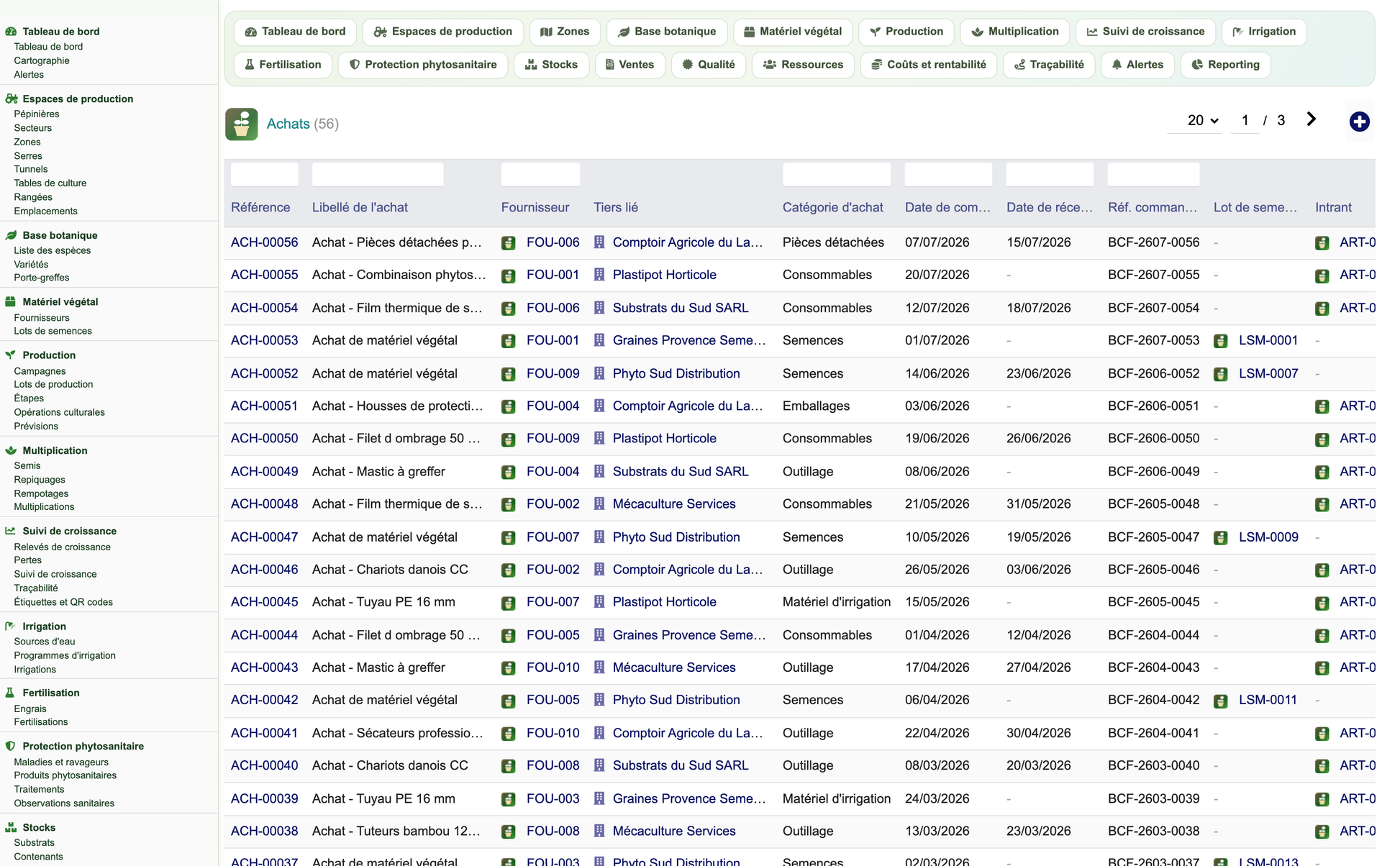
Task: Click Achat - Sécateurs professio… label
Action: point(398,733)
